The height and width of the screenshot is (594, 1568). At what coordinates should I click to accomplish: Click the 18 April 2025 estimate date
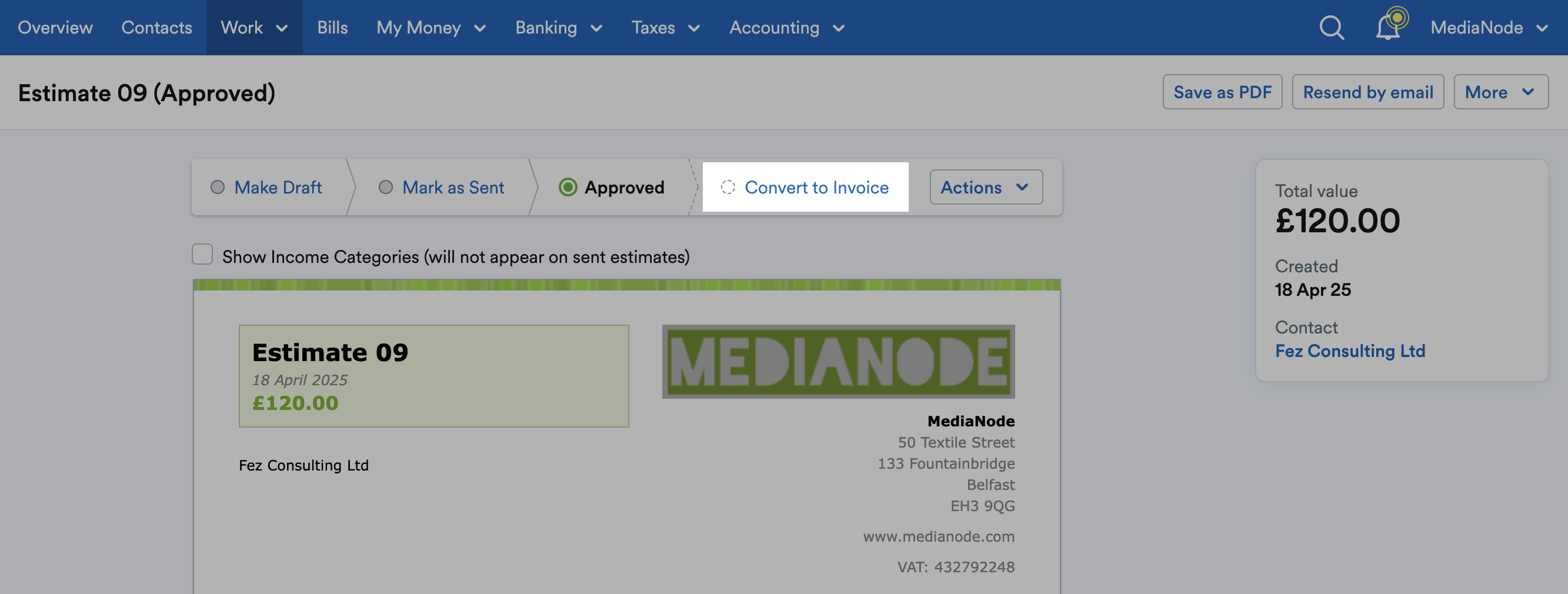[299, 380]
